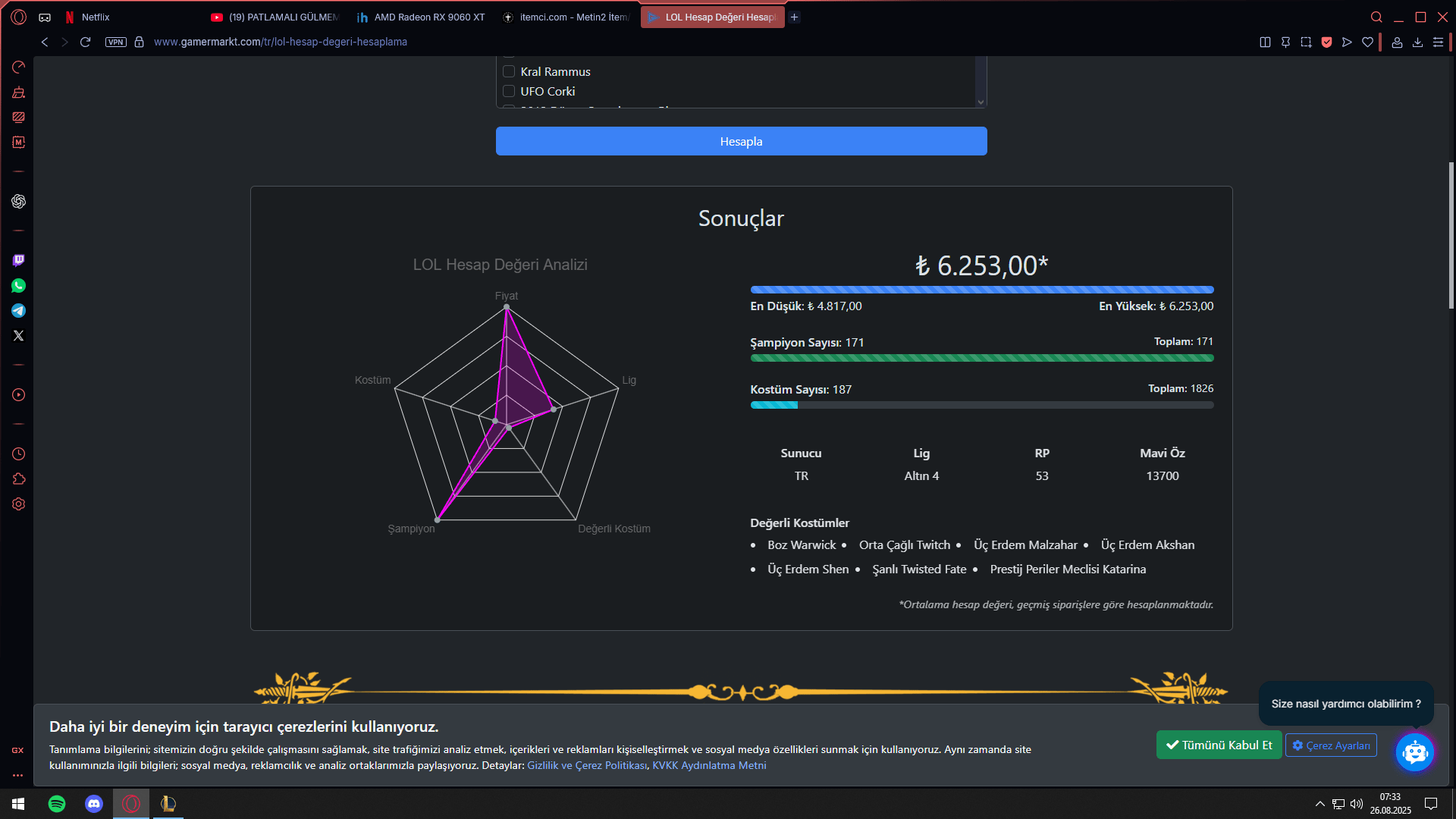Open Telegram from the Opera sidebar

tap(18, 311)
